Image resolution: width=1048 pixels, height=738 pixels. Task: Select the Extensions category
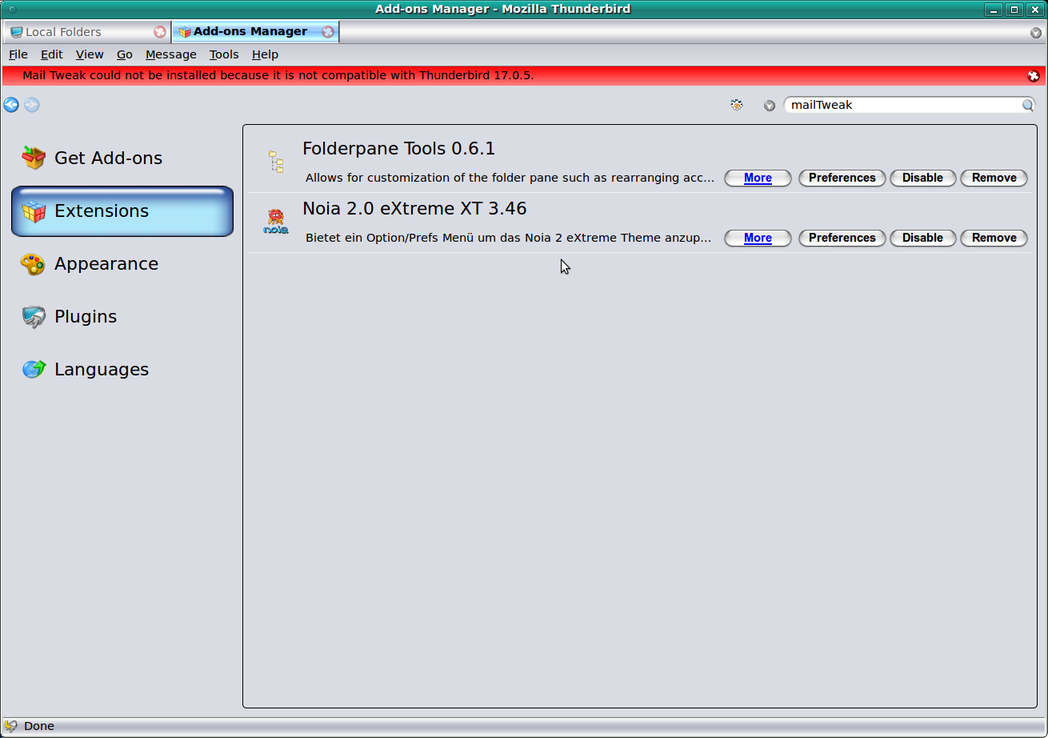click(122, 211)
